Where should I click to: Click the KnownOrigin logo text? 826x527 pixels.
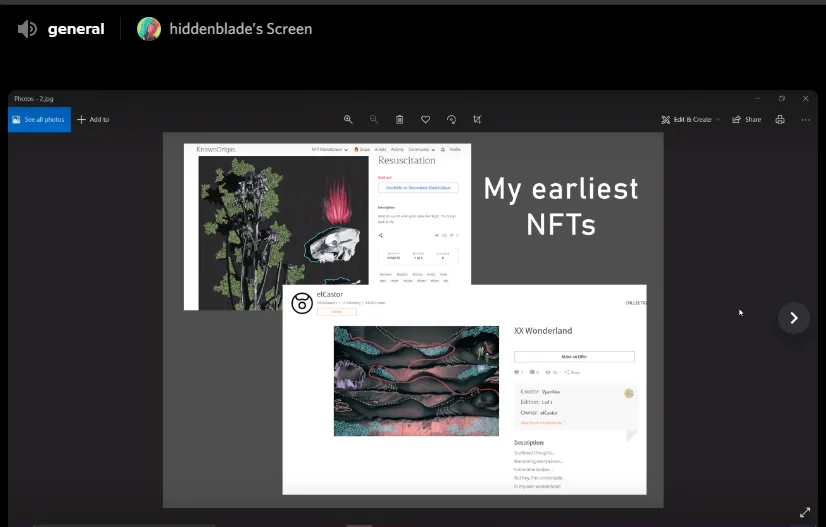(216, 150)
